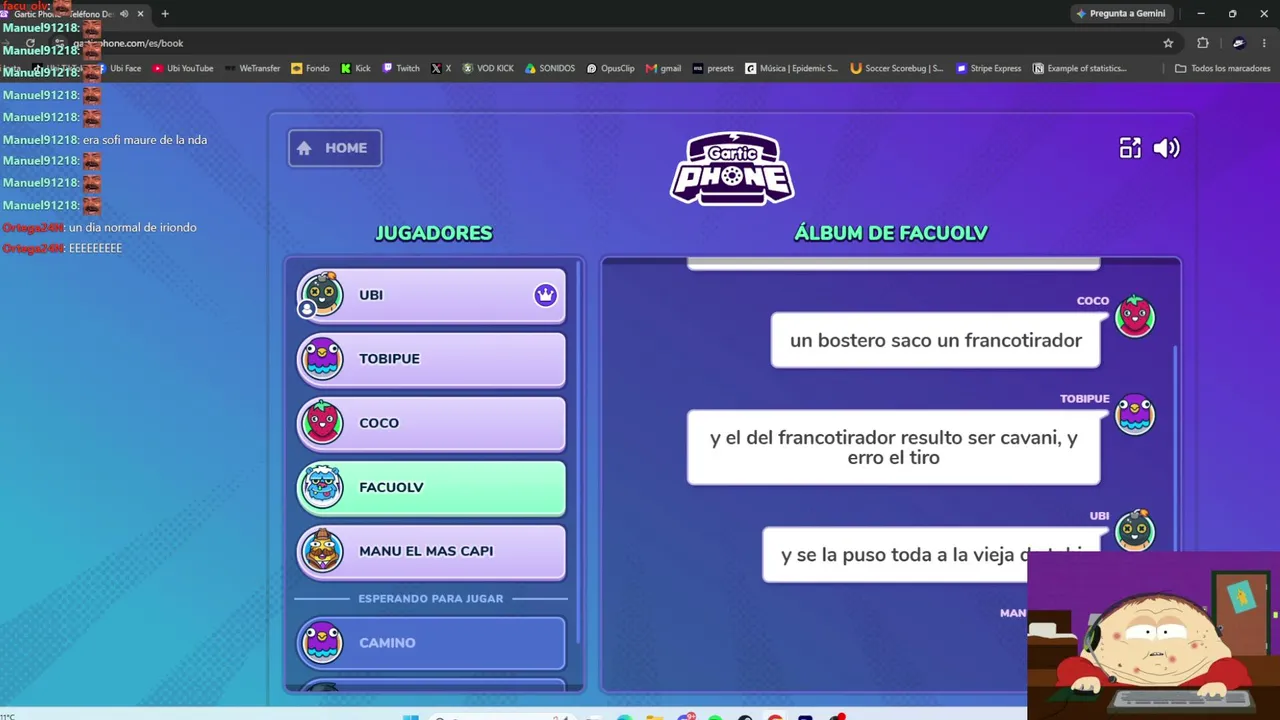1280x720 pixels.
Task: Open the Chrome three-dot menu
Action: [x=1265, y=43]
